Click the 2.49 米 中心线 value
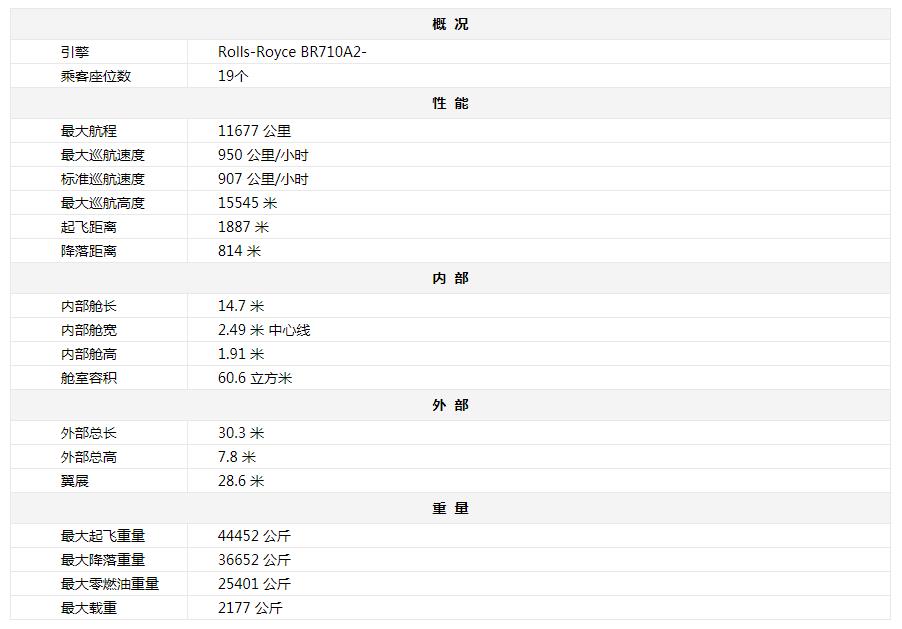The image size is (902, 629). coord(264,330)
